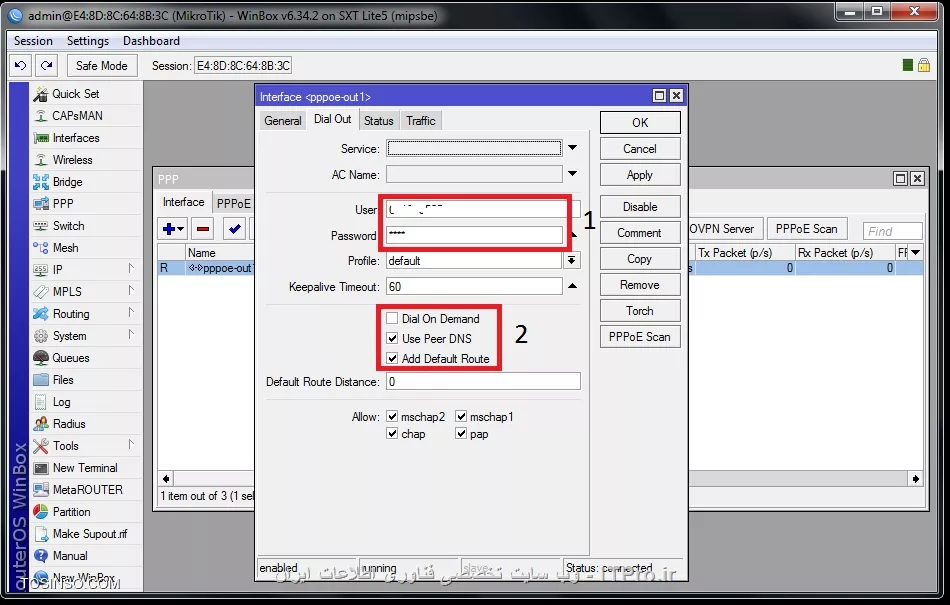Toggle Dial On Demand checkbox
The width and height of the screenshot is (950, 605).
392,319
